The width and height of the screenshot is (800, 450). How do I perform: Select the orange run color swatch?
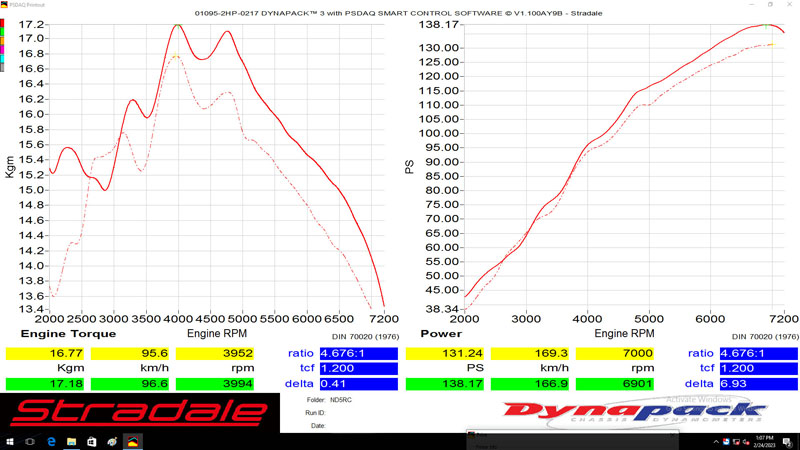[2, 41]
